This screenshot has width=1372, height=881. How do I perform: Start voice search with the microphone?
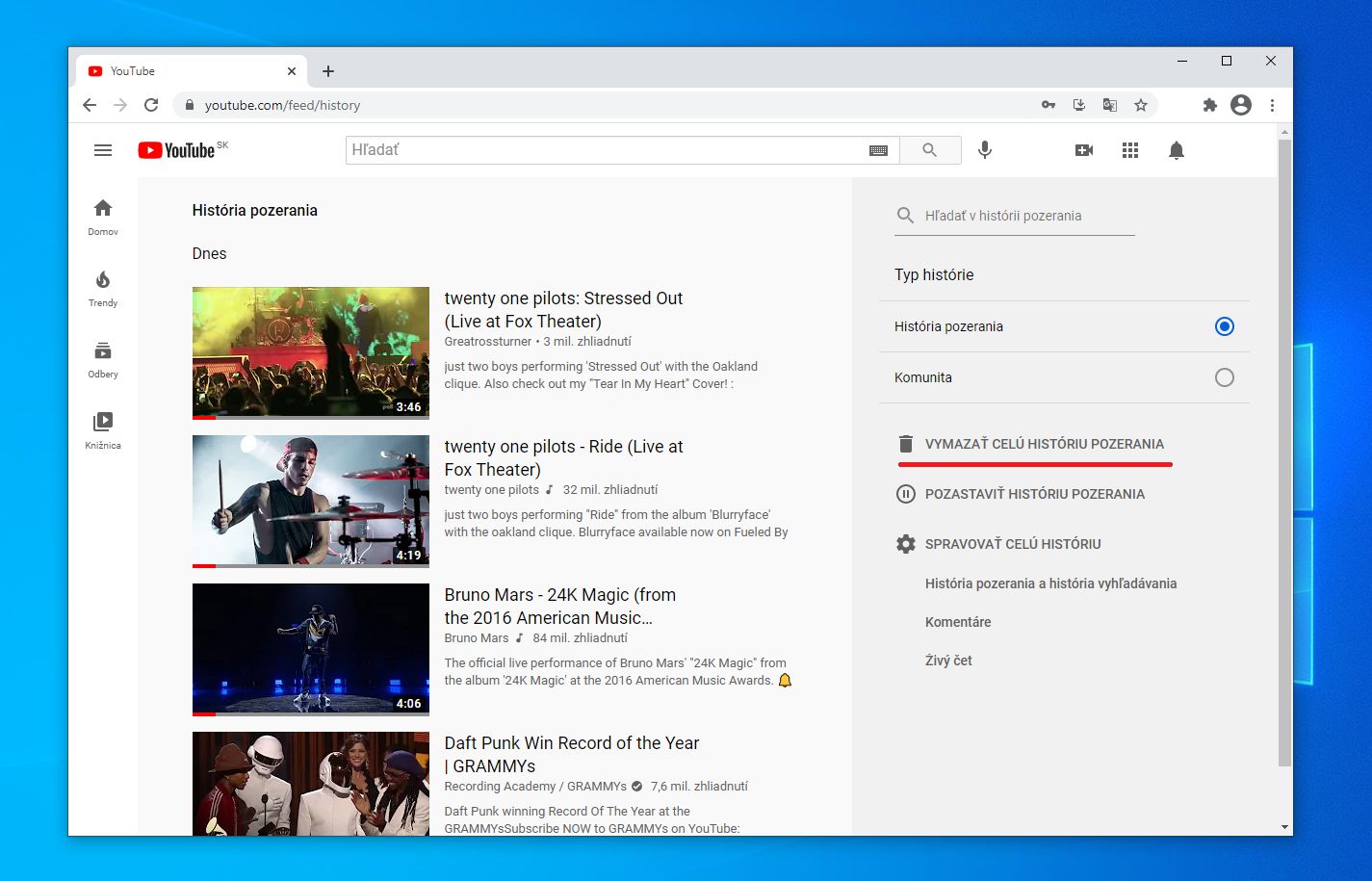[985, 150]
